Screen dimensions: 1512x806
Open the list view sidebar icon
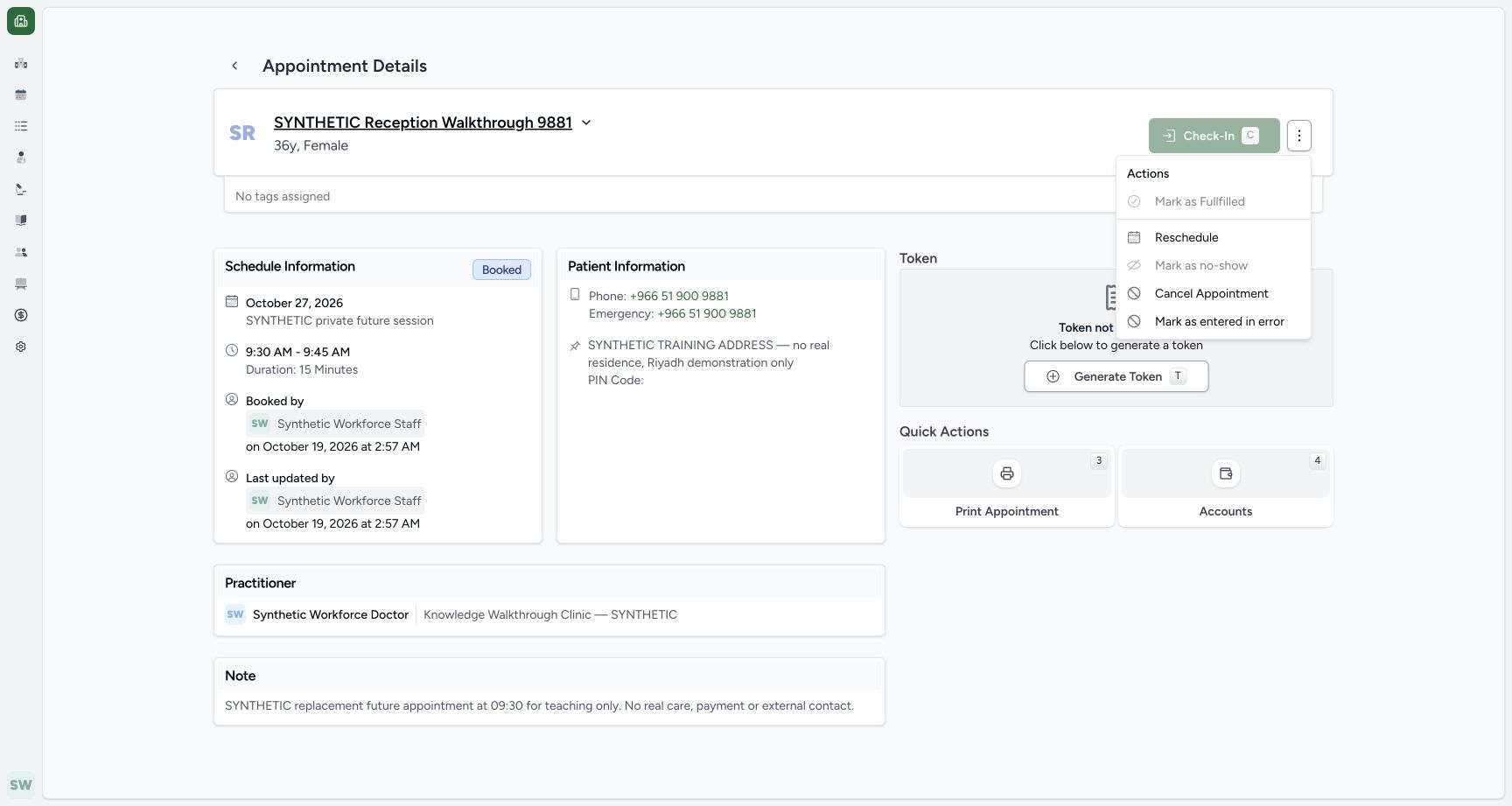[x=21, y=126]
